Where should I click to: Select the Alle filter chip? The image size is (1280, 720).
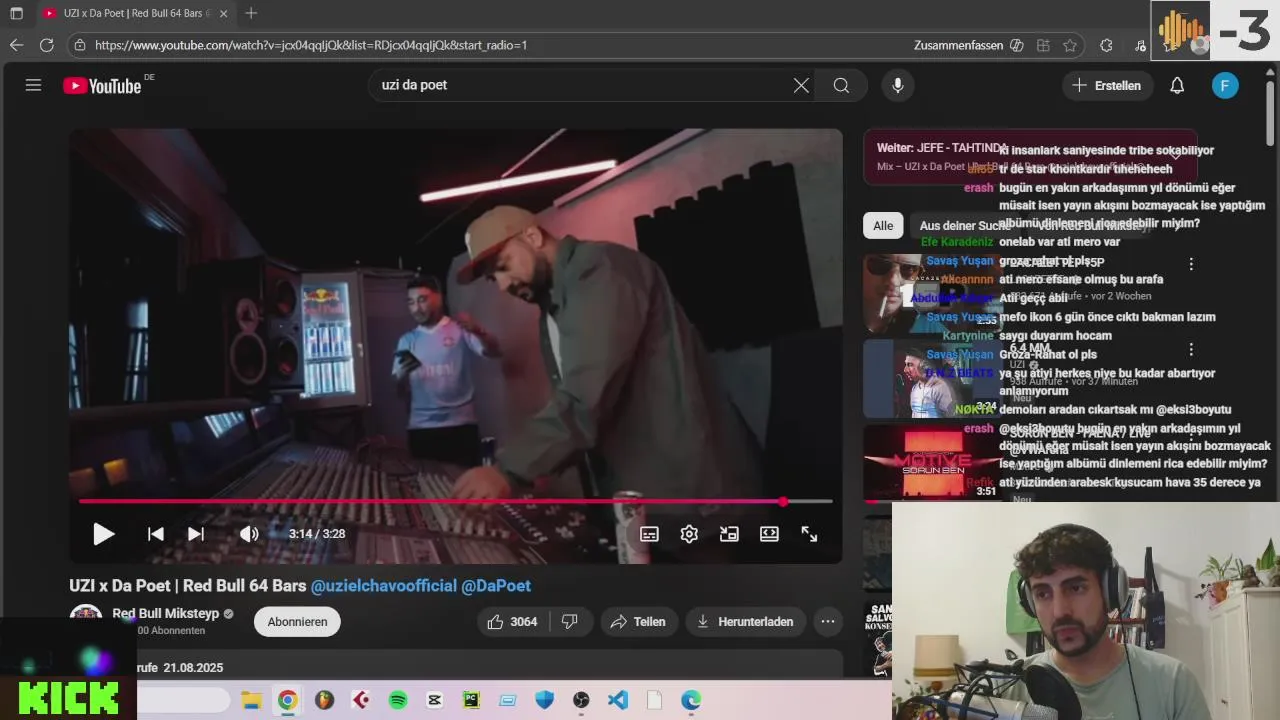(883, 226)
